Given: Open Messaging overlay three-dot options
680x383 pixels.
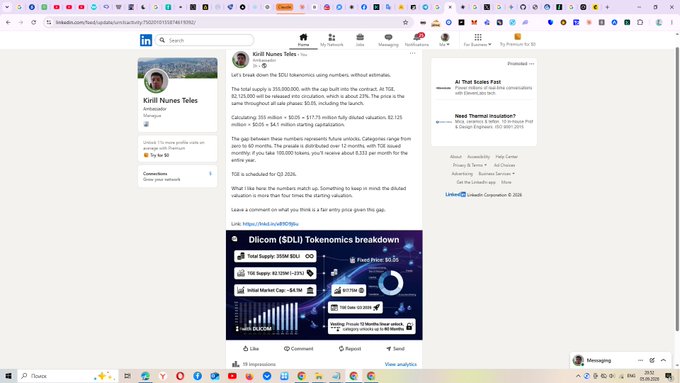Looking at the screenshot, I should pyautogui.click(x=641, y=360).
